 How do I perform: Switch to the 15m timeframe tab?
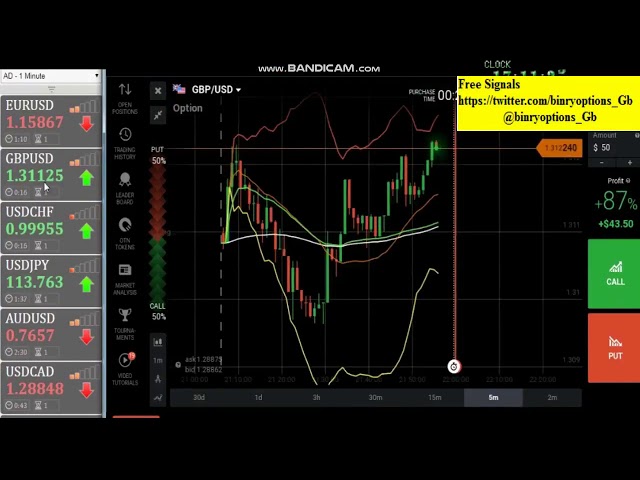click(434, 398)
